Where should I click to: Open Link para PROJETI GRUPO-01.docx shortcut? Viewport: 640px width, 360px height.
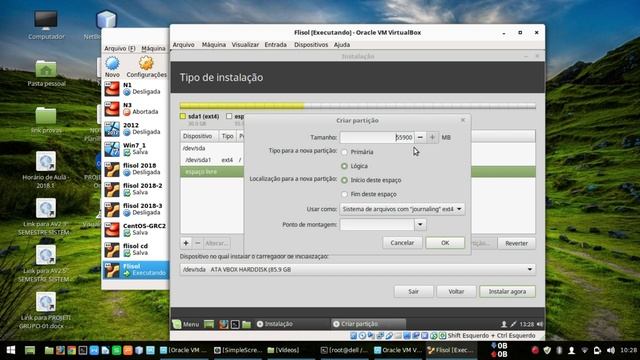46,310
